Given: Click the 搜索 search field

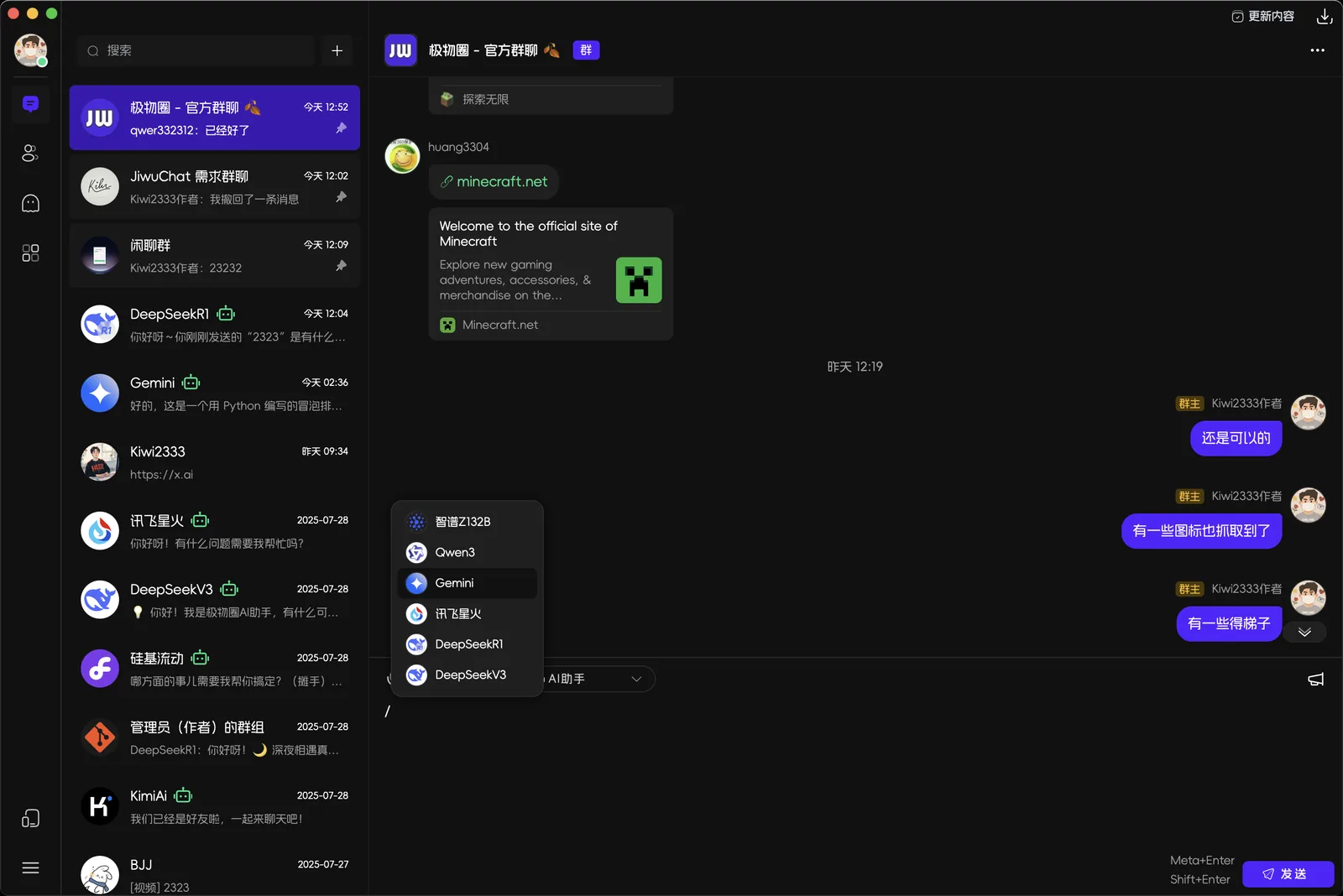Looking at the screenshot, I should coord(195,50).
